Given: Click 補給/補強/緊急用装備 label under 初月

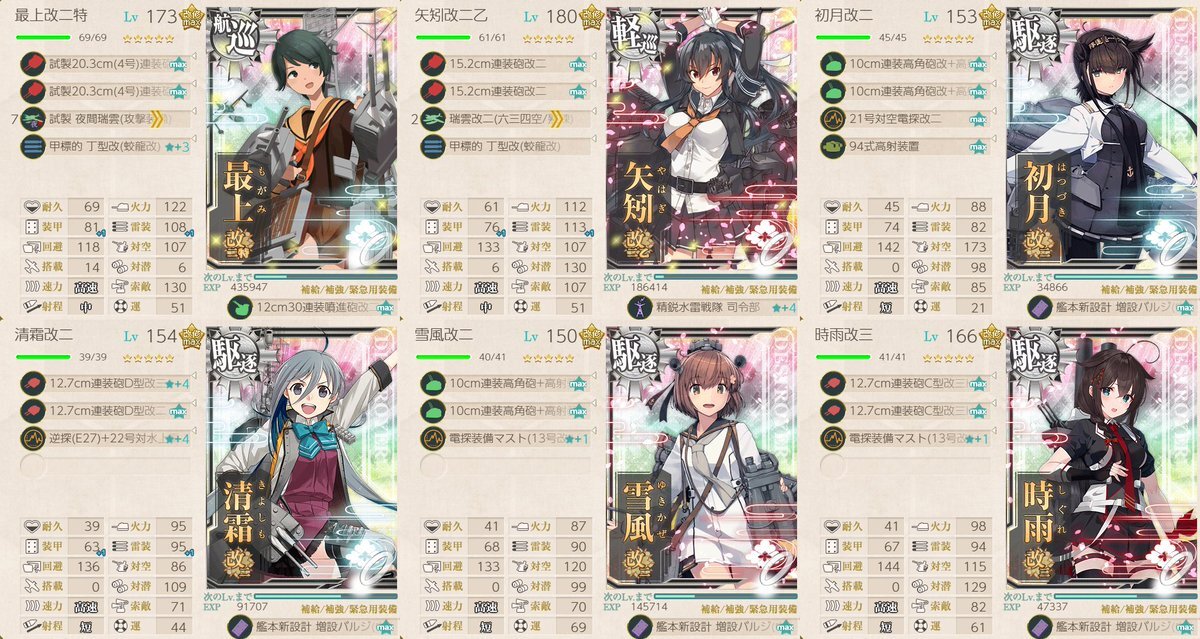Looking at the screenshot, I should click(1148, 288).
